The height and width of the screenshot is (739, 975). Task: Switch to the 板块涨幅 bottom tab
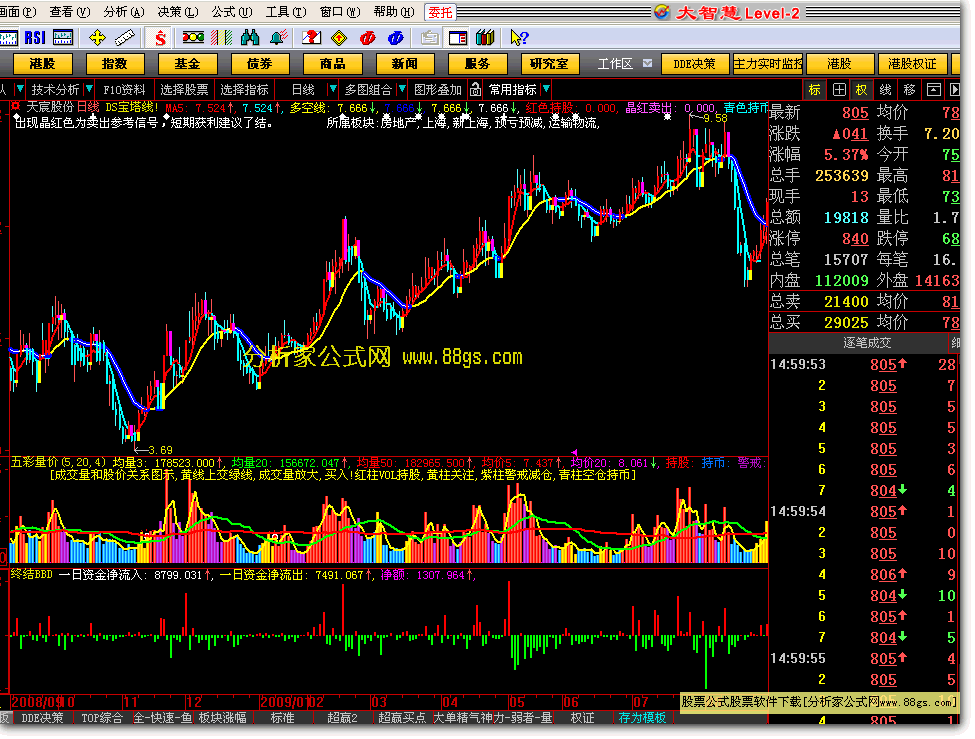pos(222,717)
